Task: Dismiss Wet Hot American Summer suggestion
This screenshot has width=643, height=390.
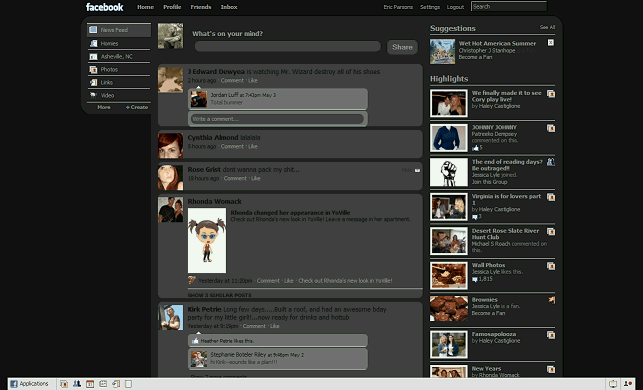Action: [x=551, y=43]
